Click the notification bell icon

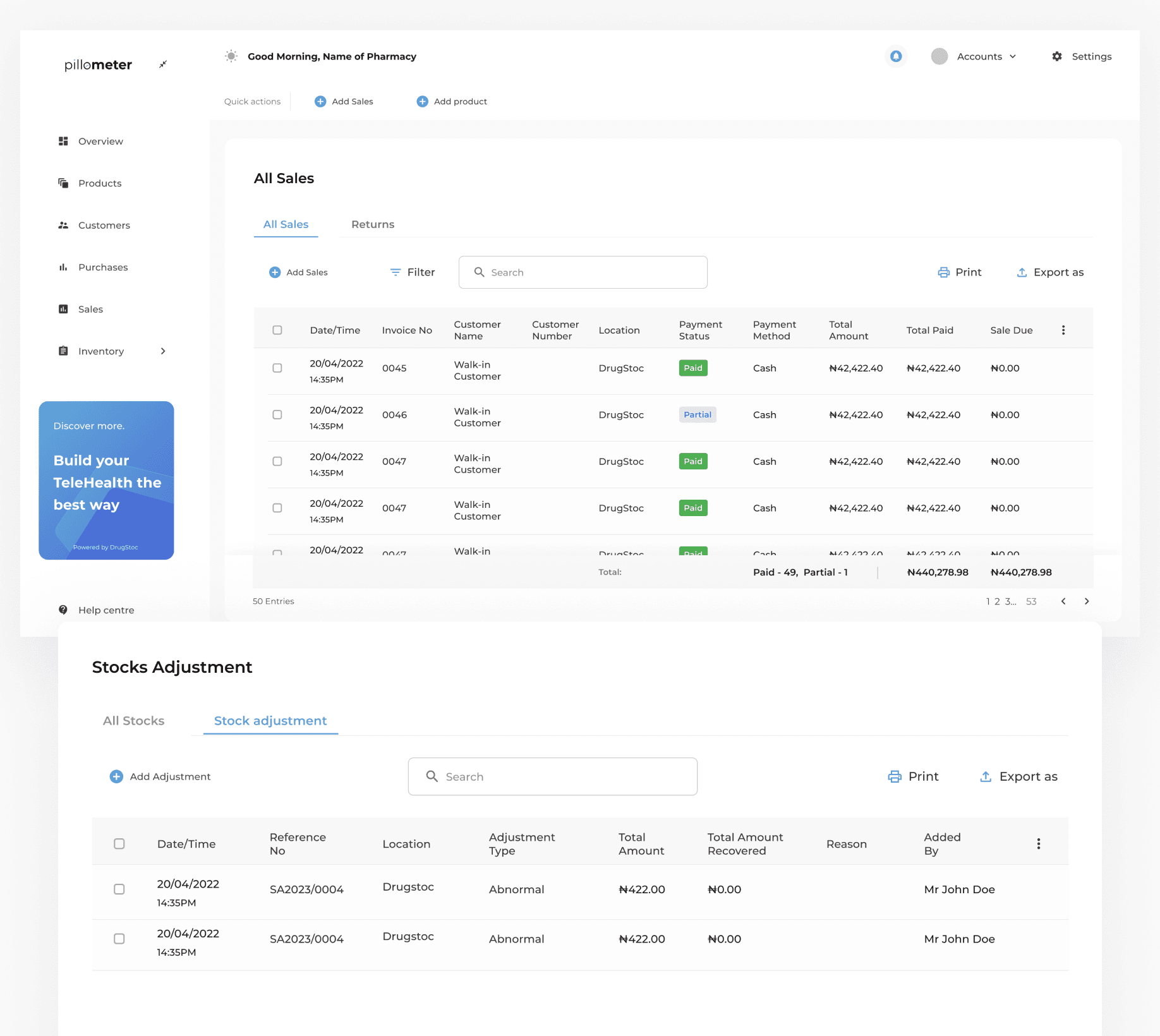coord(896,56)
